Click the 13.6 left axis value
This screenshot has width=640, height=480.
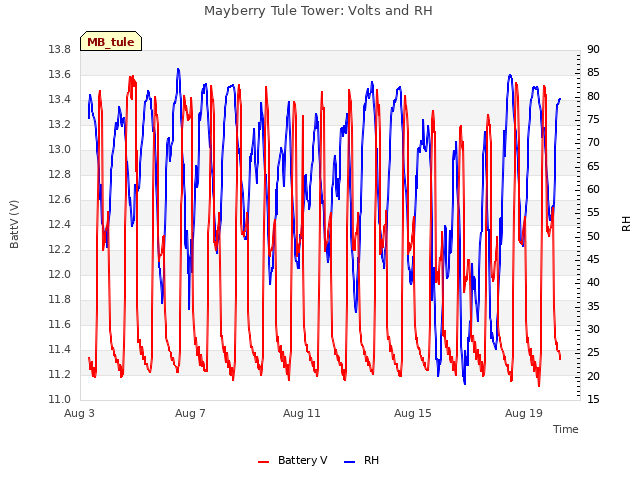point(60,74)
